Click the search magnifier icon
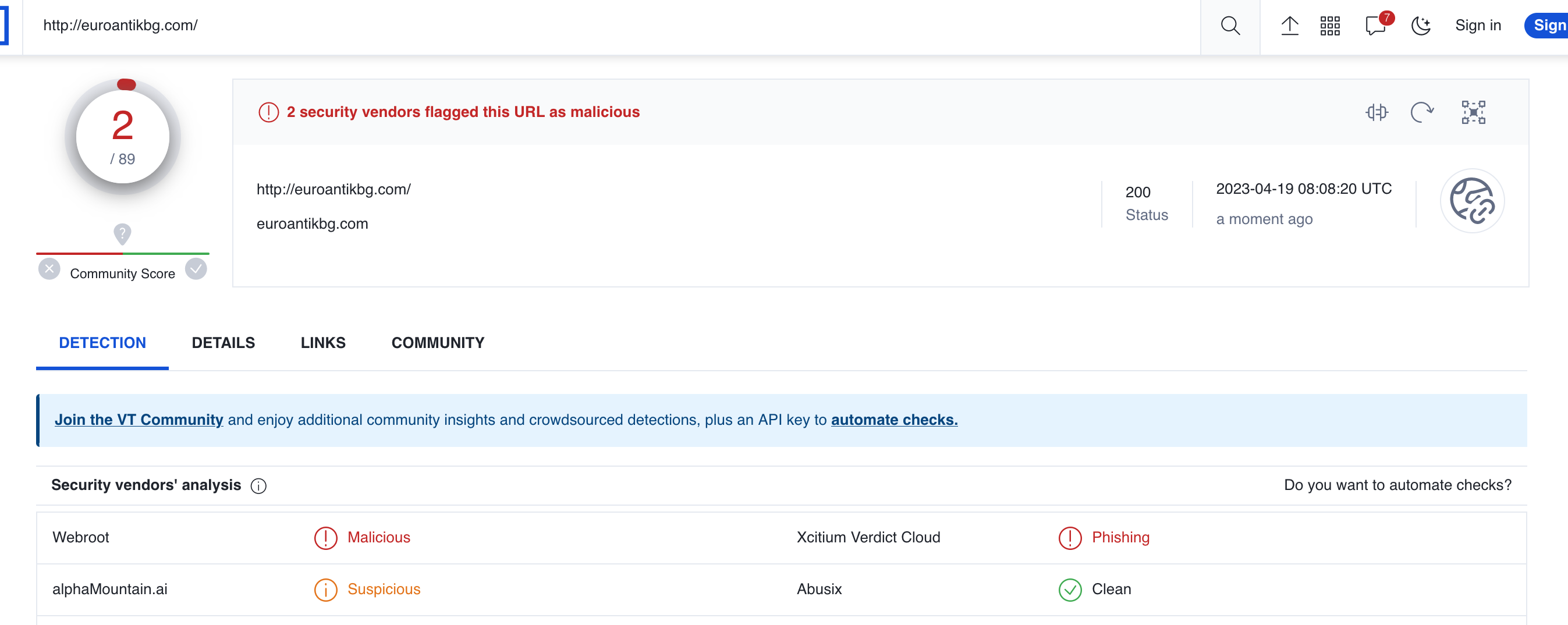This screenshot has height=625, width=1568. click(x=1230, y=26)
